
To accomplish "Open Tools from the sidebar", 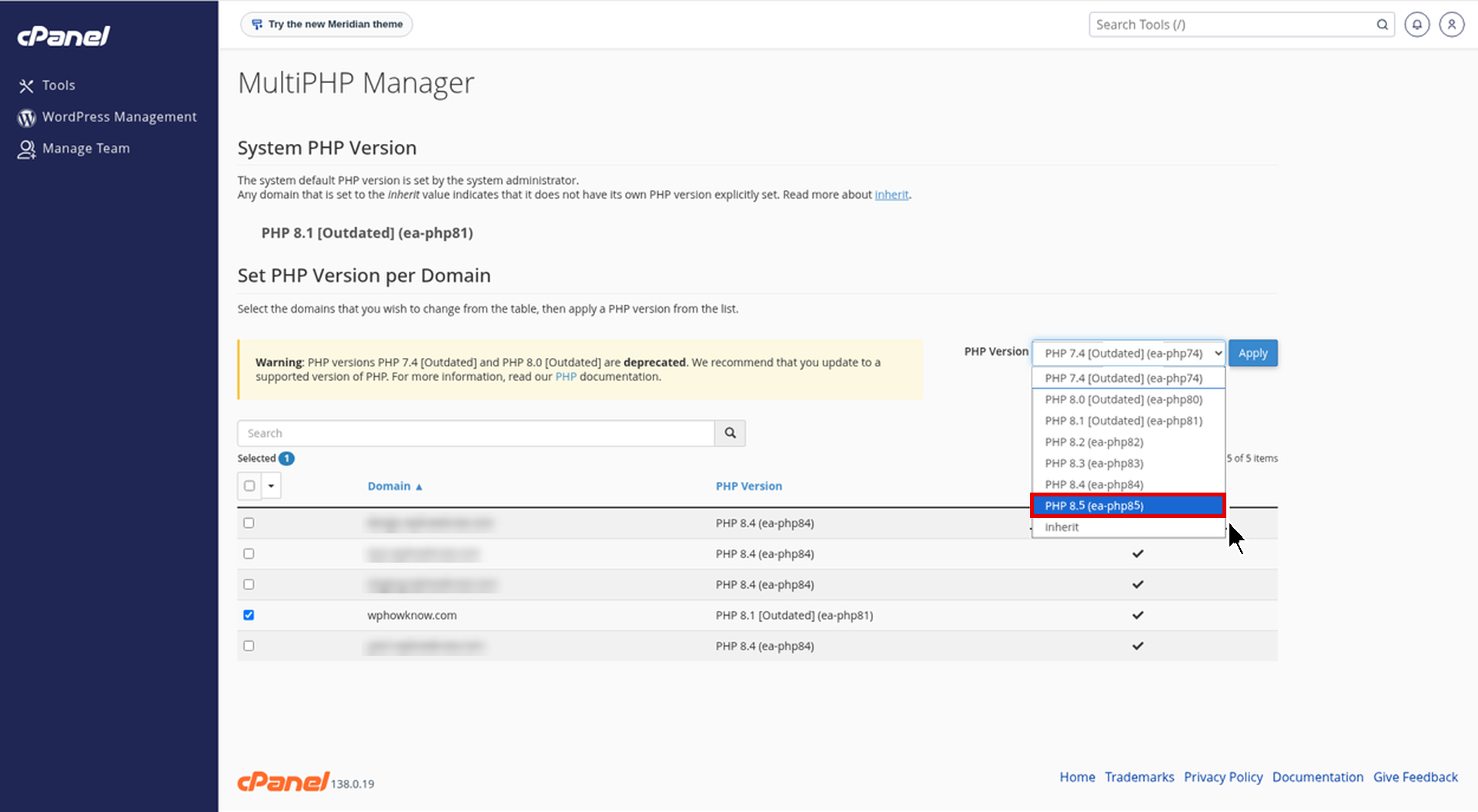I will [x=59, y=85].
